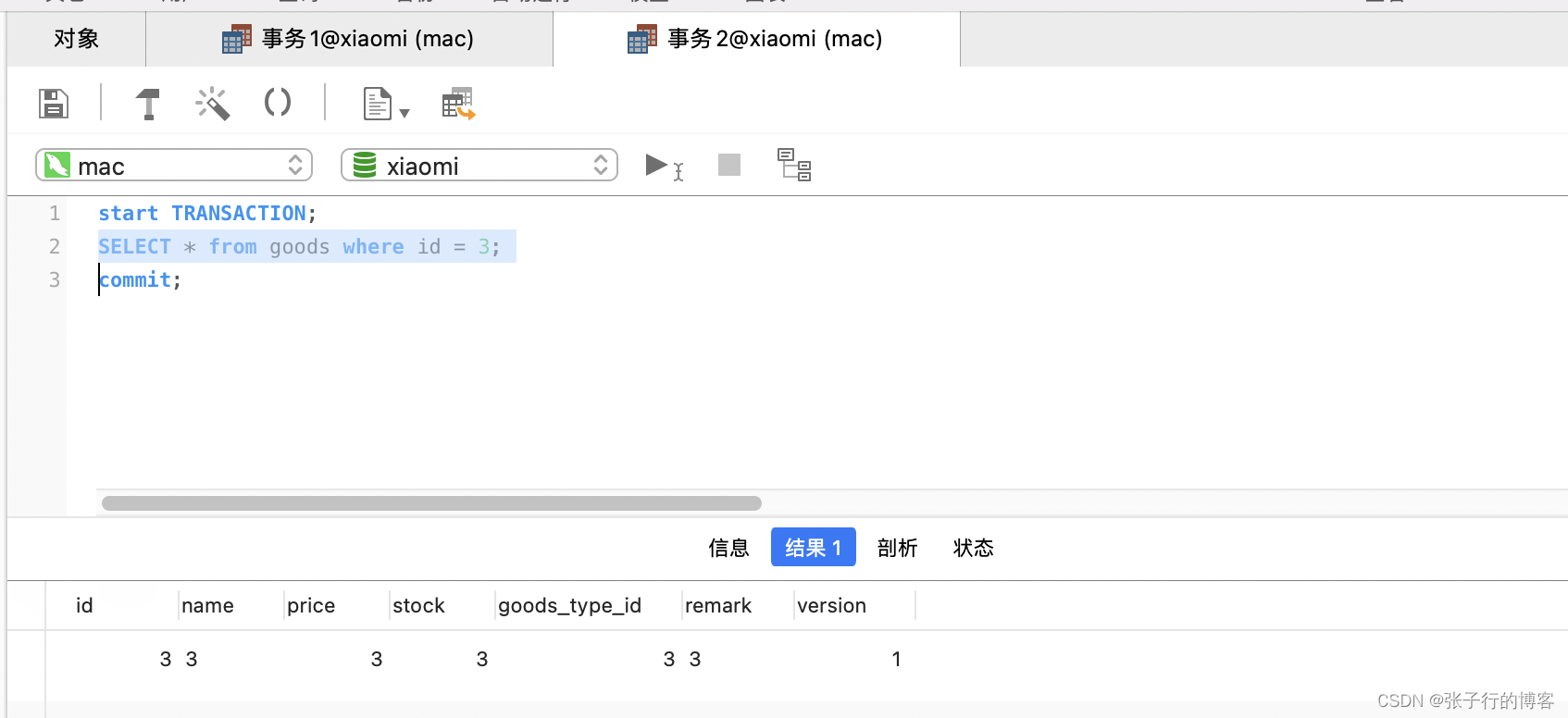Click the Explain query plan icon

coord(794,165)
